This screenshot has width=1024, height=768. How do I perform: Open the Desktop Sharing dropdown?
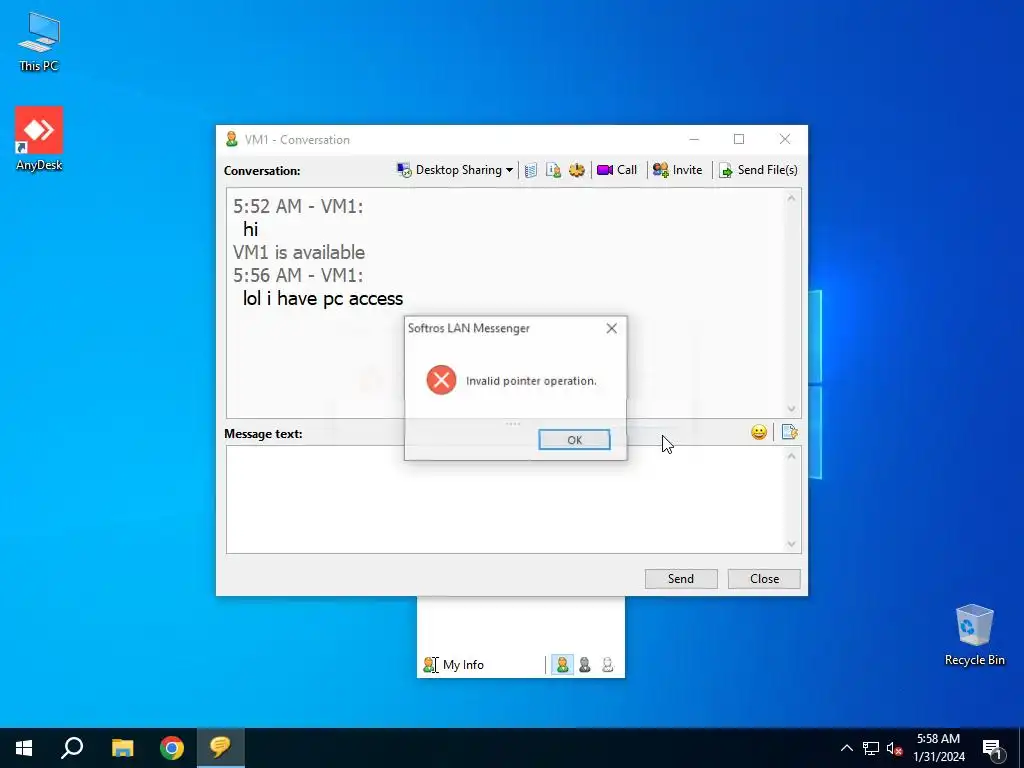coord(455,170)
